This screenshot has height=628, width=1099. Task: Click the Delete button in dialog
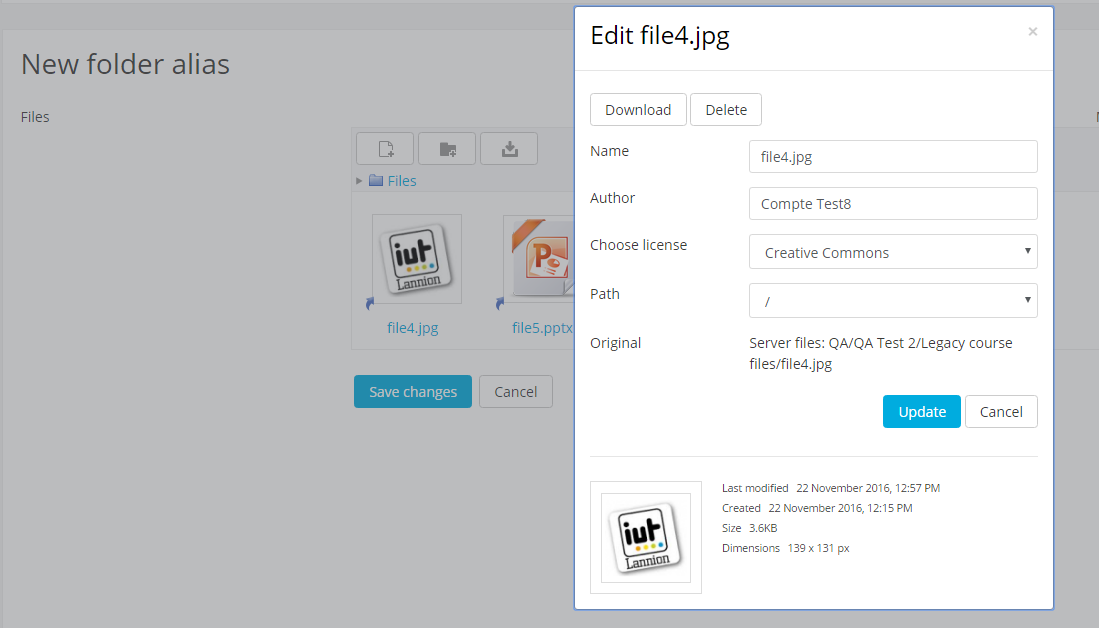(726, 110)
